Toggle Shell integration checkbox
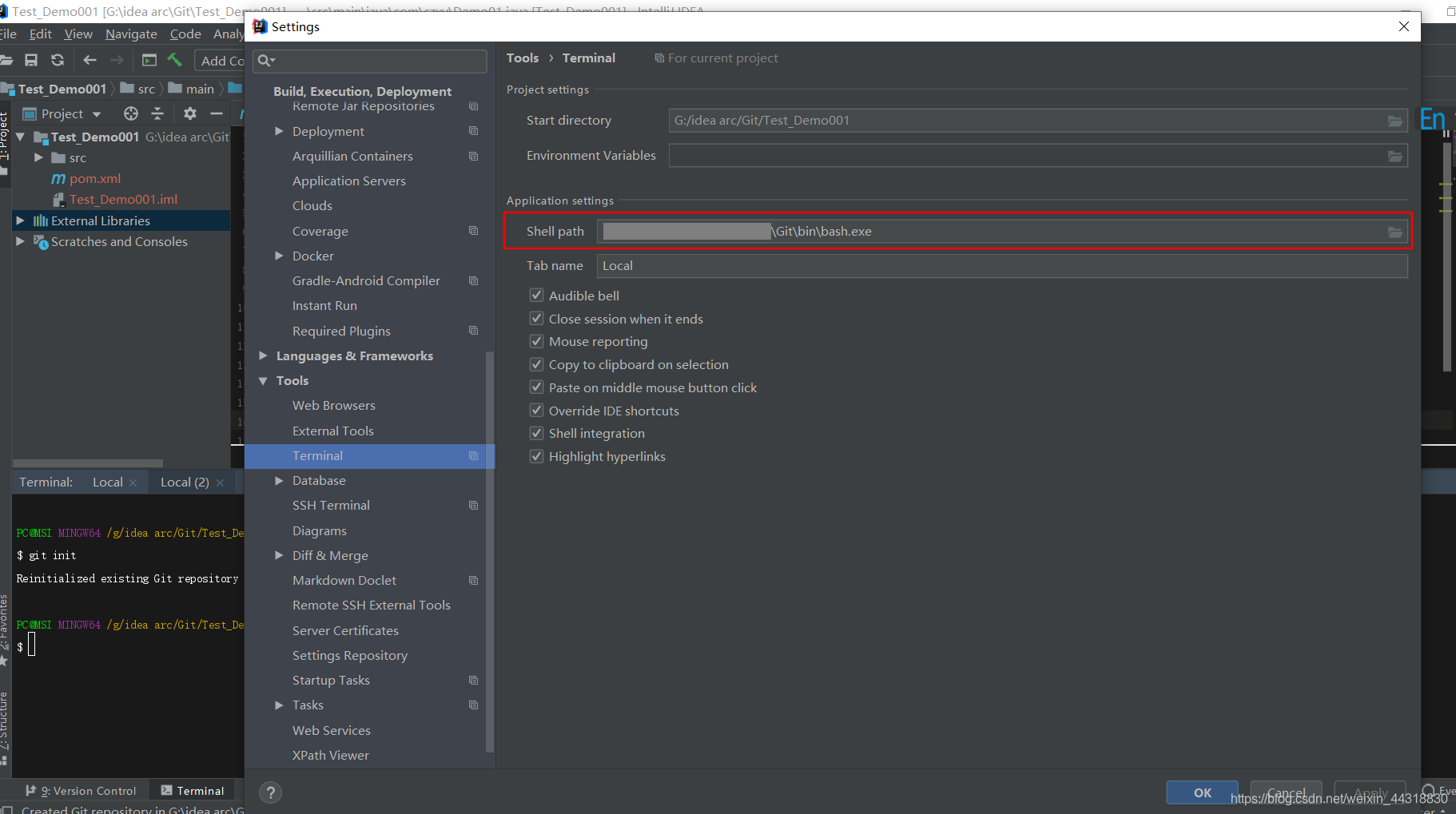This screenshot has width=1456, height=814. click(537, 434)
